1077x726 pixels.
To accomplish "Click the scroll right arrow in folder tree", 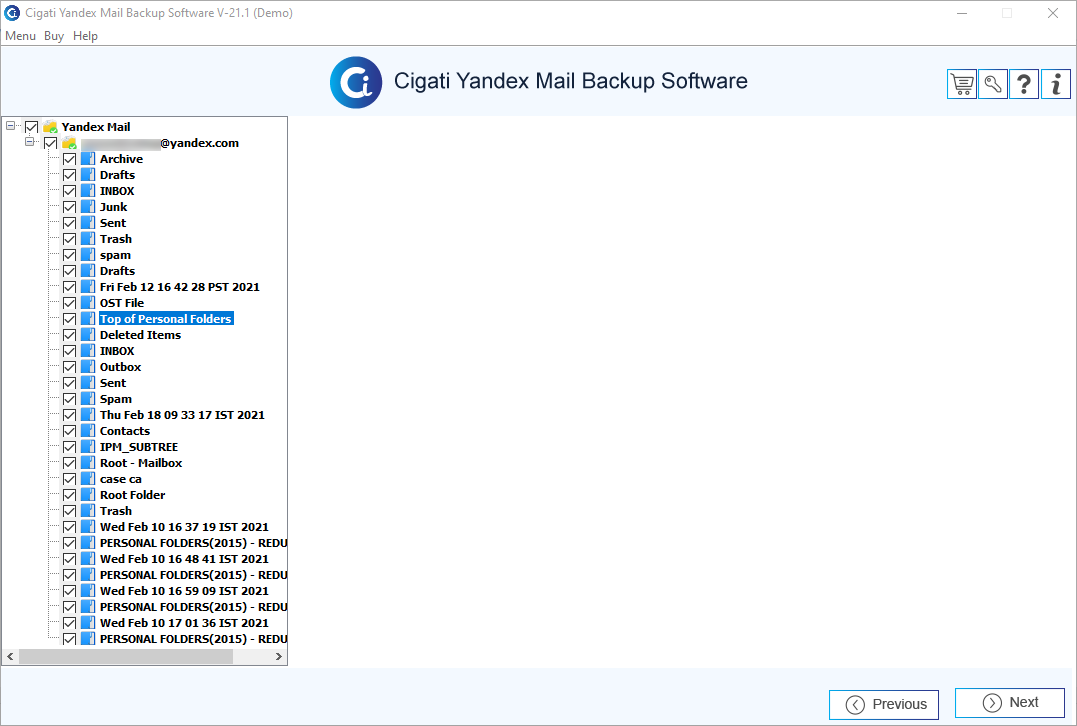I will pos(278,657).
